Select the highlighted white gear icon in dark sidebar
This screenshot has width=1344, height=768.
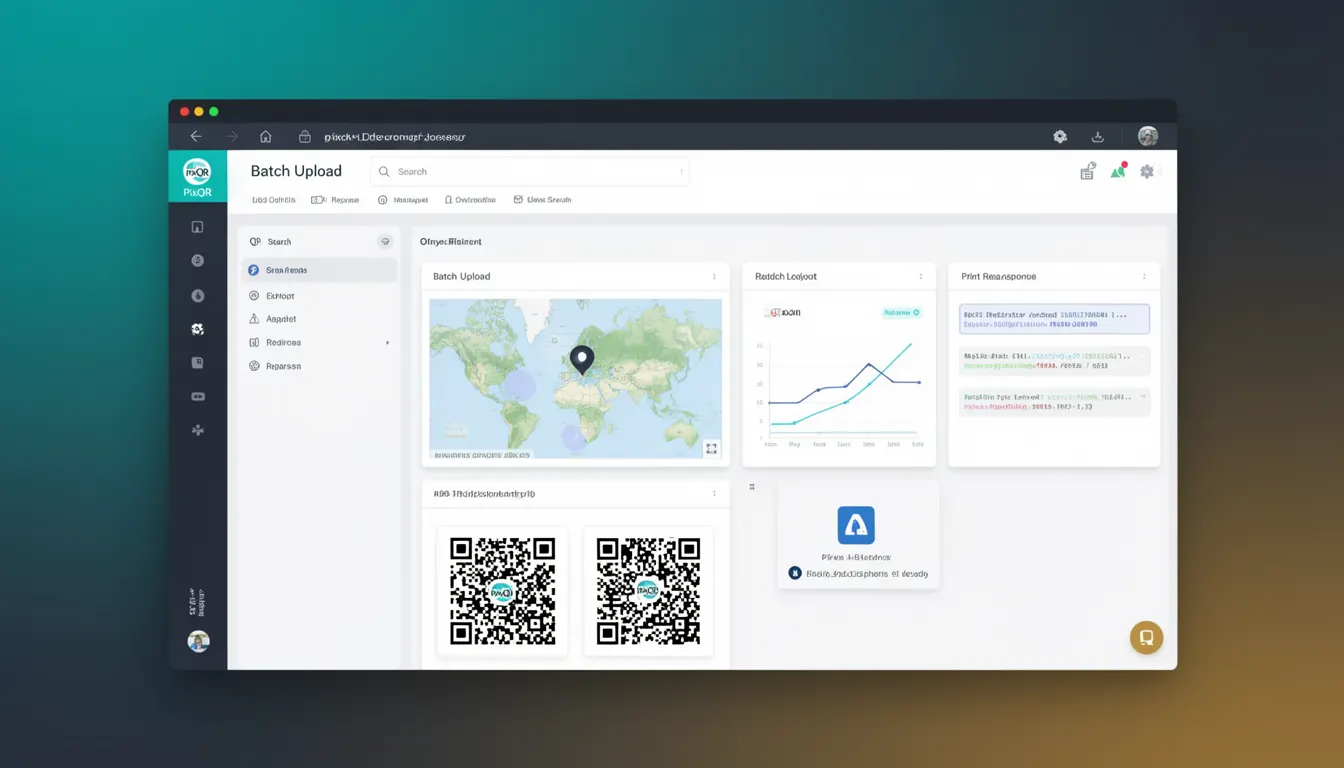coord(198,329)
